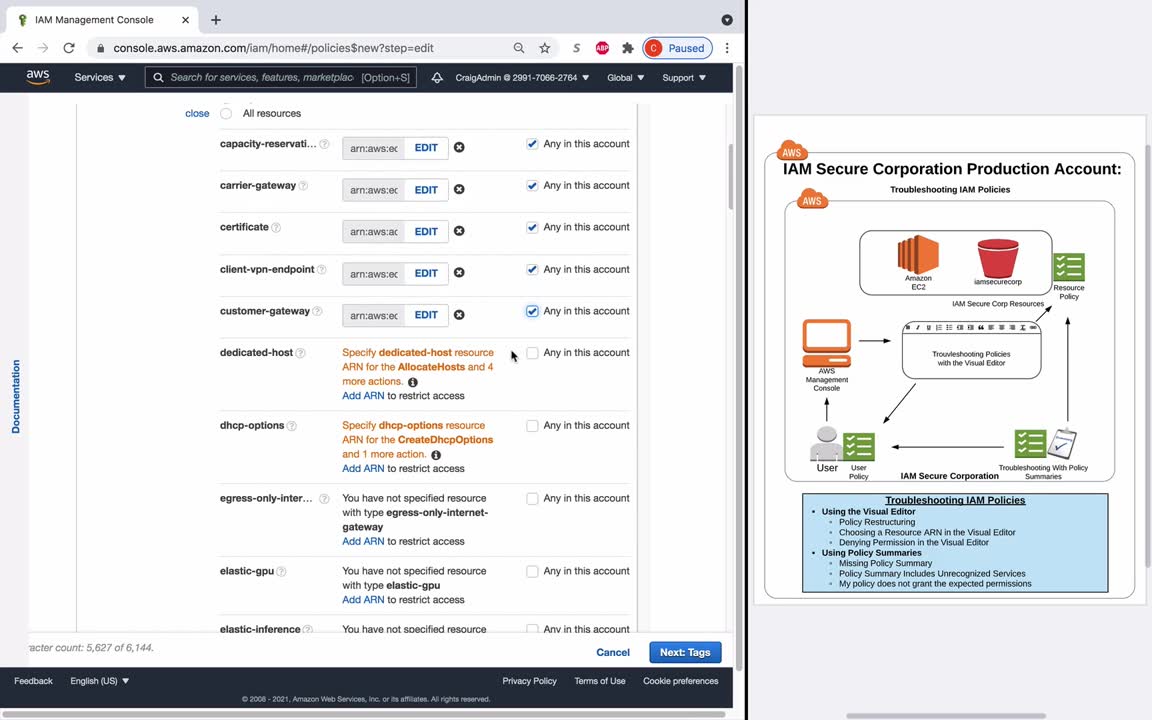
Task: Click the AWS services search field
Action: [281, 77]
